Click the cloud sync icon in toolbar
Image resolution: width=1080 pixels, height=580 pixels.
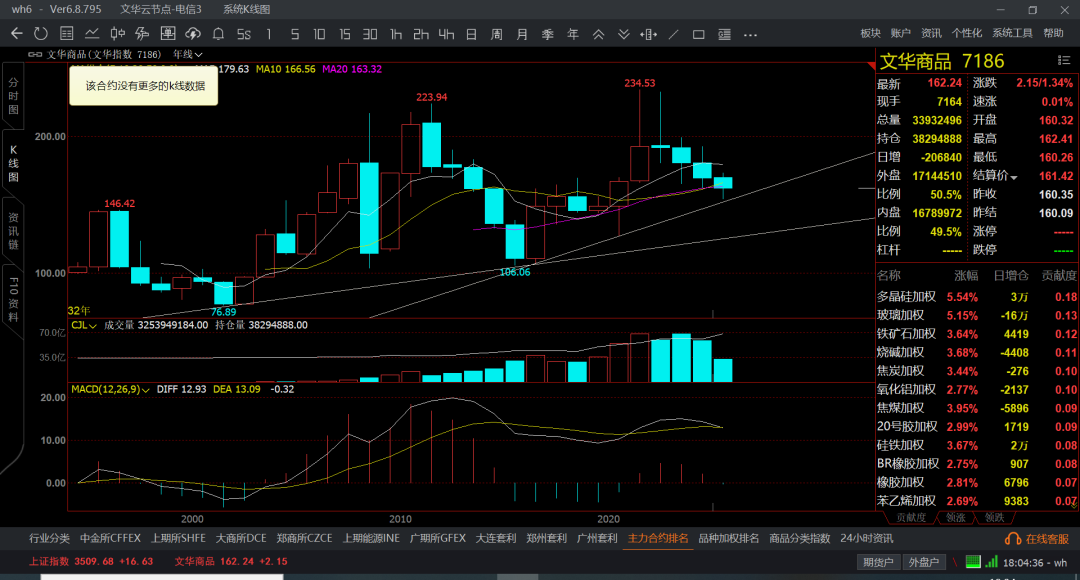tap(193, 33)
